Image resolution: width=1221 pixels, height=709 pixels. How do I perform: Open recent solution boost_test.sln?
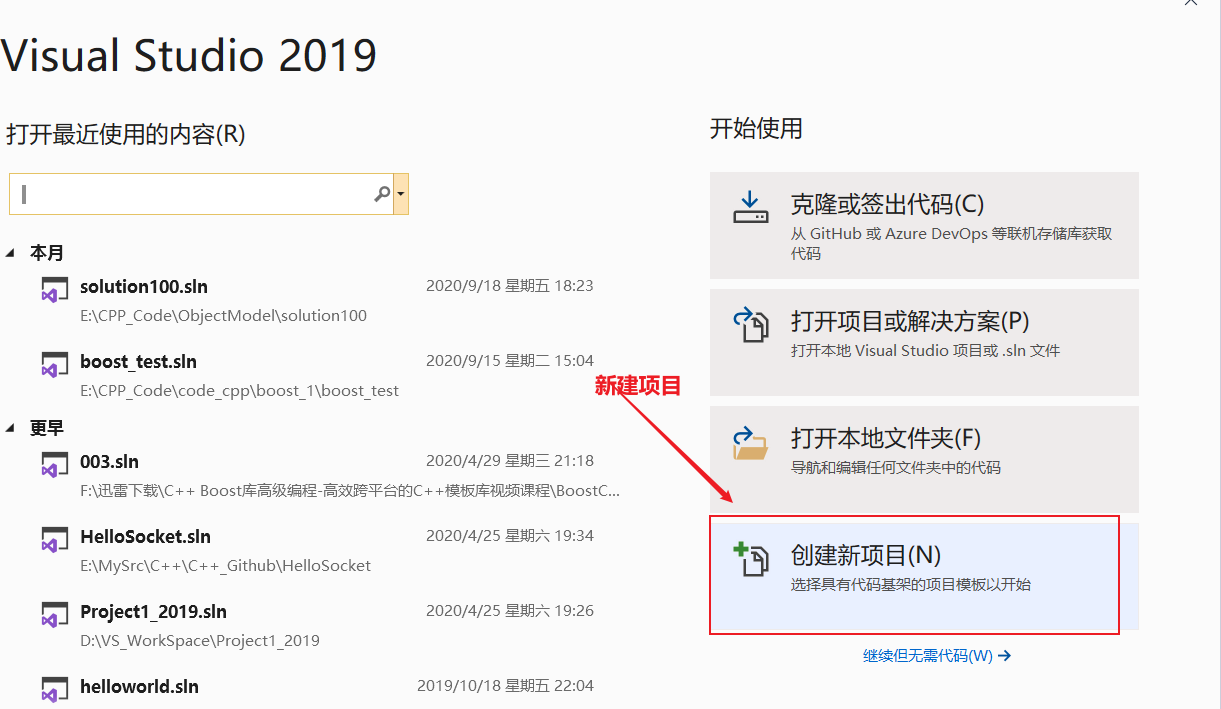click(138, 361)
